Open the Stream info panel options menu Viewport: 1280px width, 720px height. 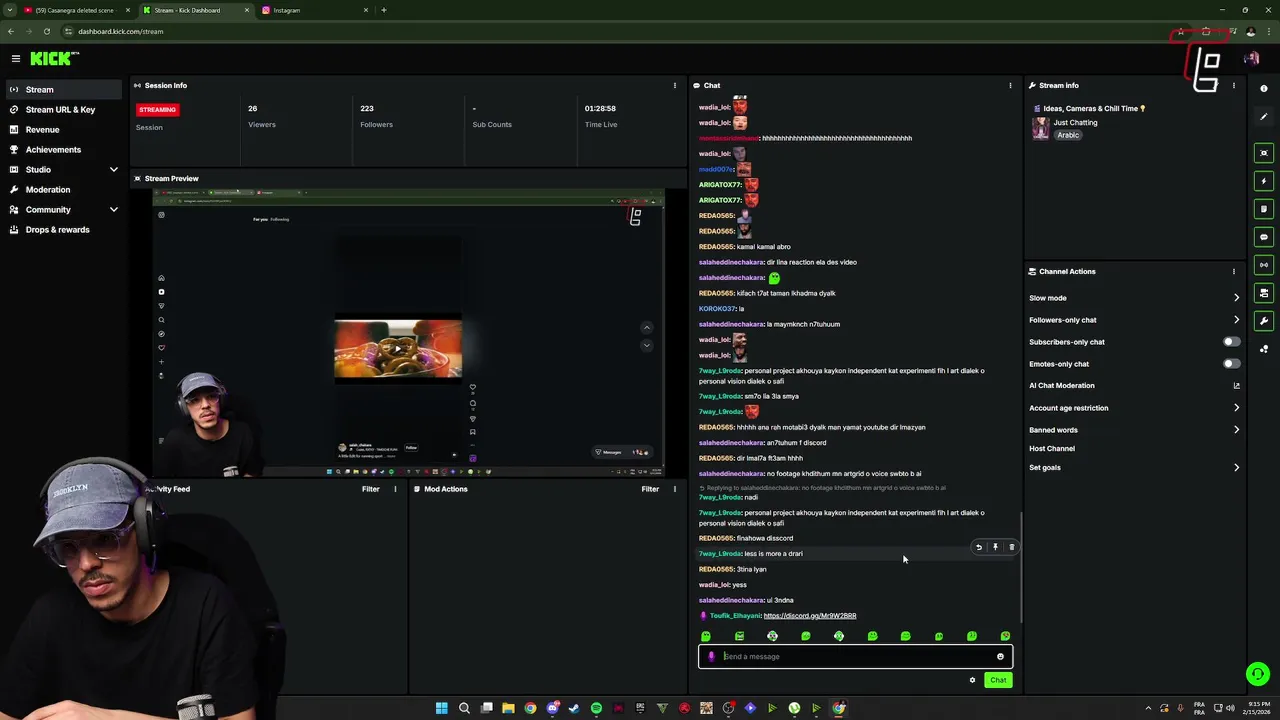coord(1233,85)
